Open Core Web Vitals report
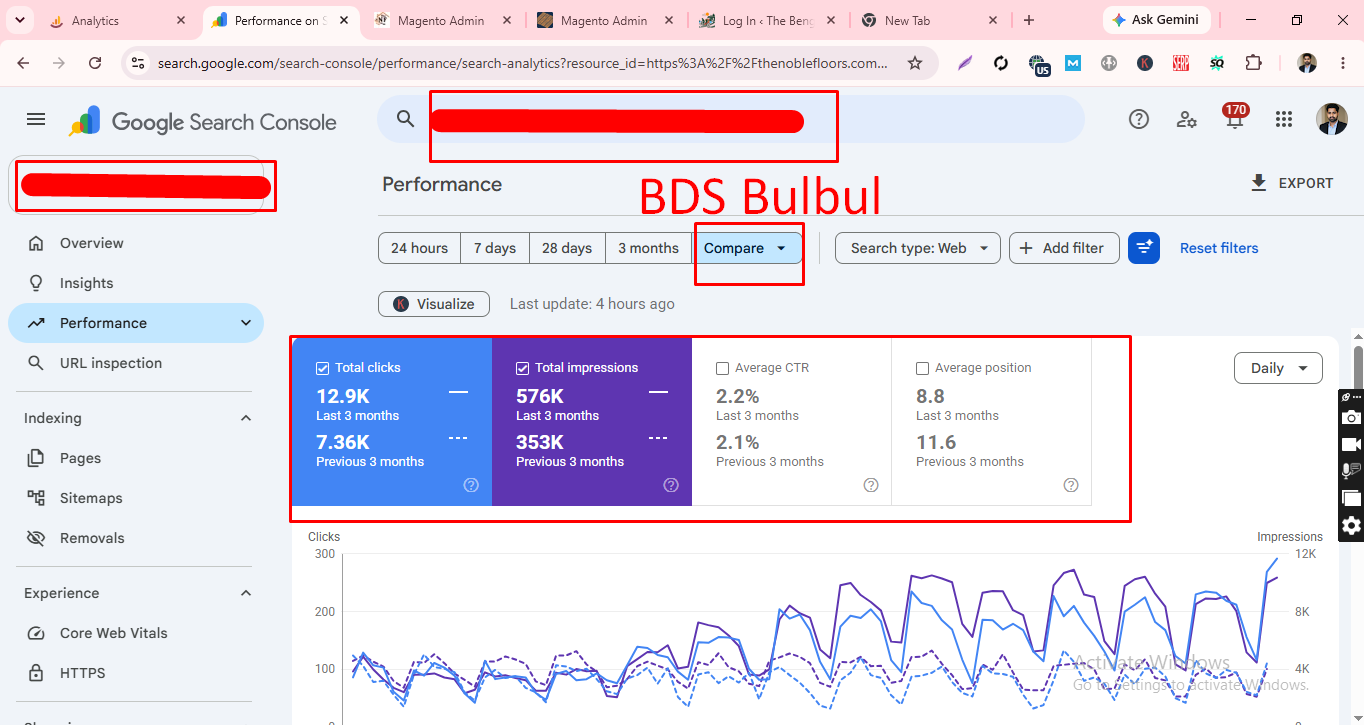The image size is (1364, 725). 136,633
